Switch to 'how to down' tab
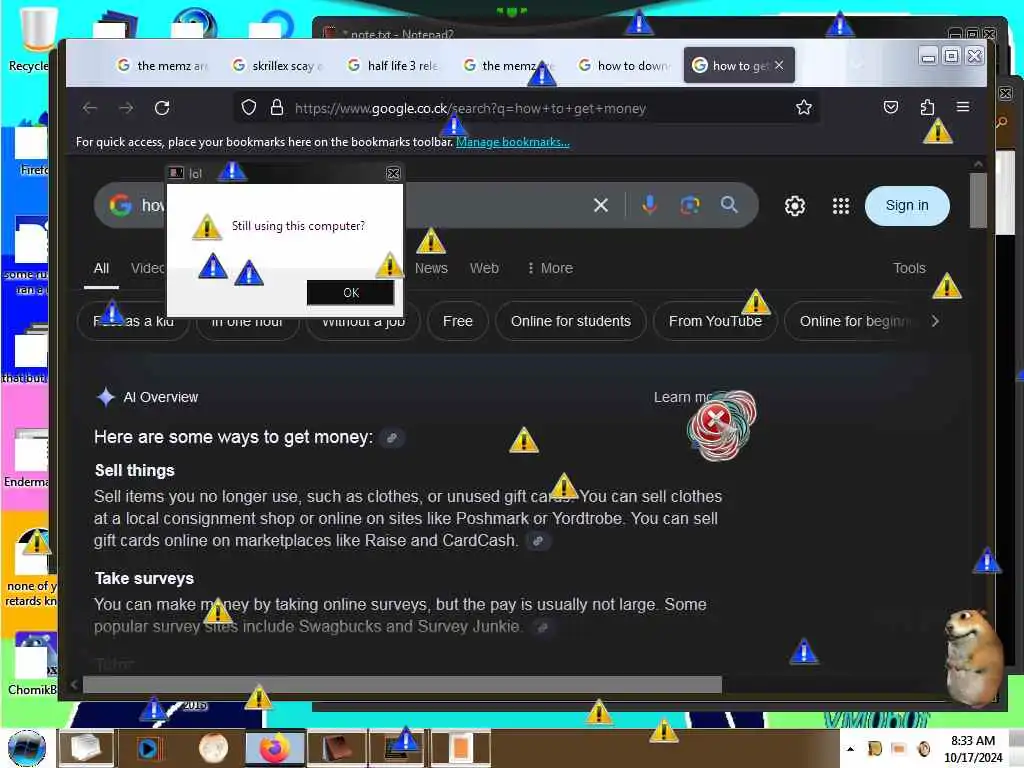The image size is (1024, 768). pos(624,65)
